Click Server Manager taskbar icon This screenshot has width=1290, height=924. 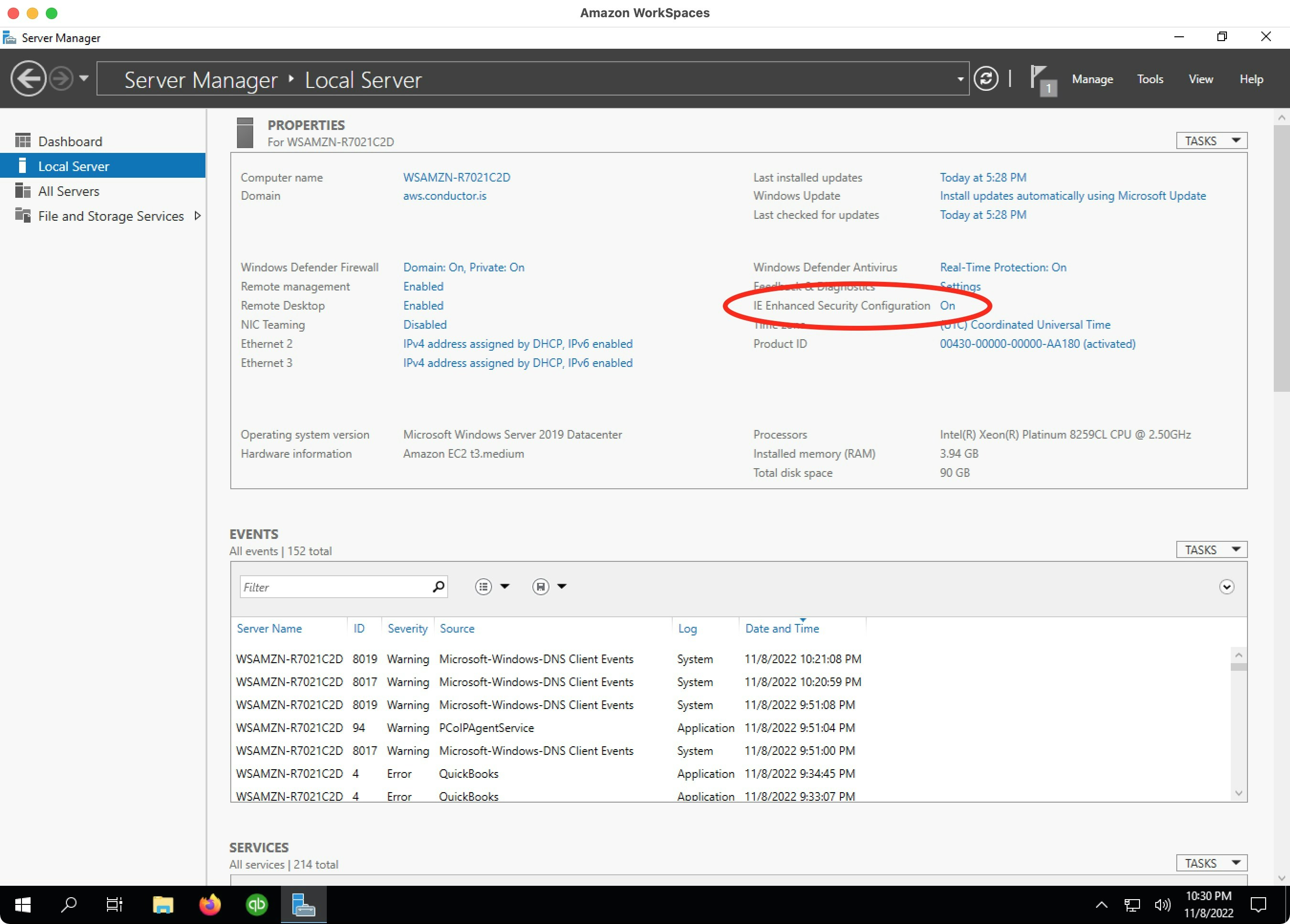click(303, 904)
